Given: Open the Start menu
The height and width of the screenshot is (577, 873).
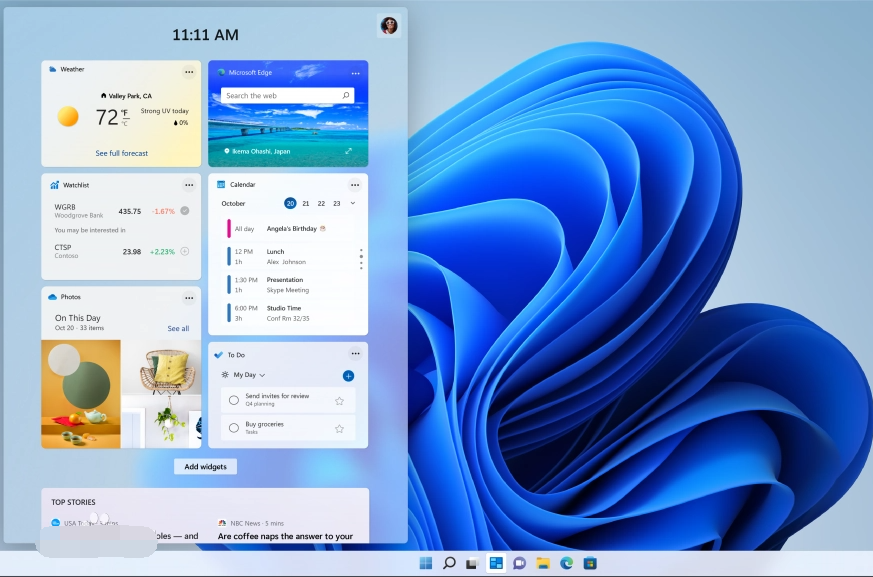Looking at the screenshot, I should click(x=426, y=562).
